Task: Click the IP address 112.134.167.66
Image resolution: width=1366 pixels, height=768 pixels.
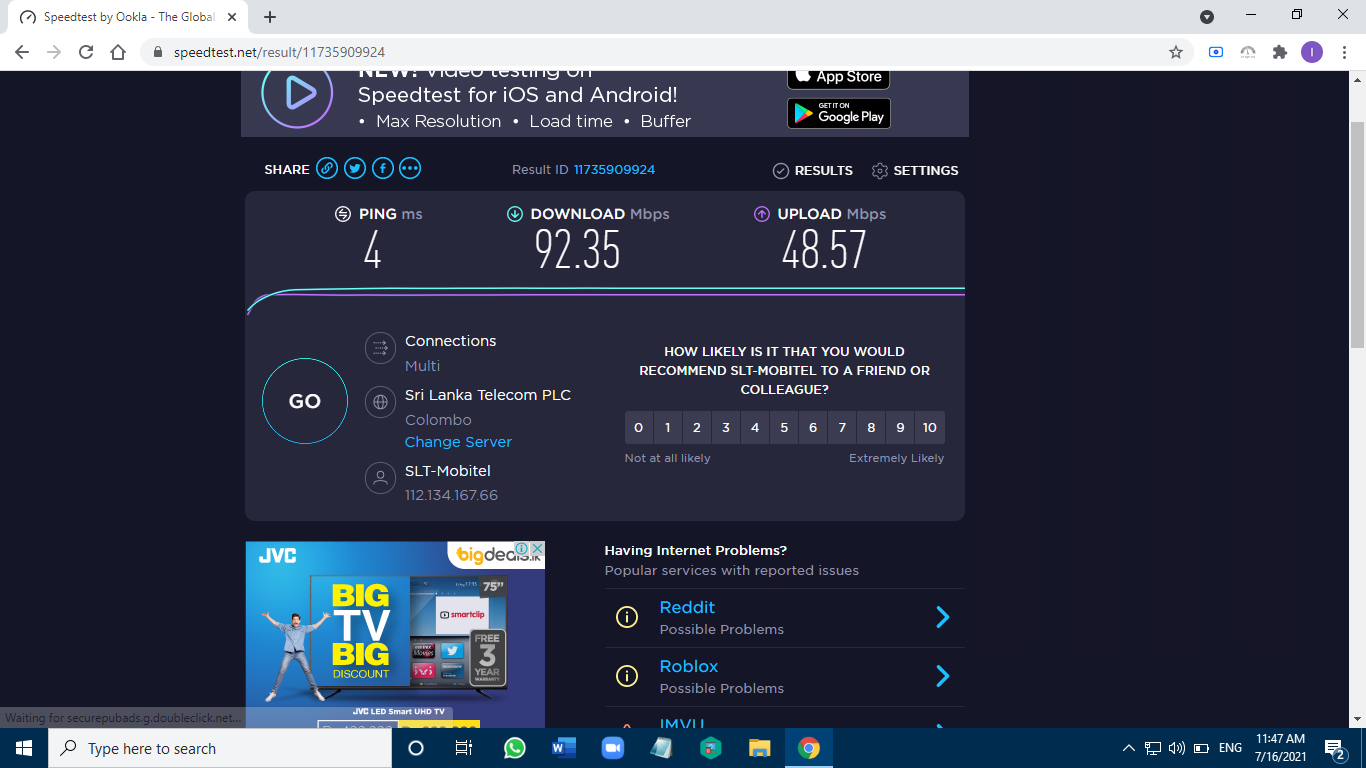Action: click(451, 495)
